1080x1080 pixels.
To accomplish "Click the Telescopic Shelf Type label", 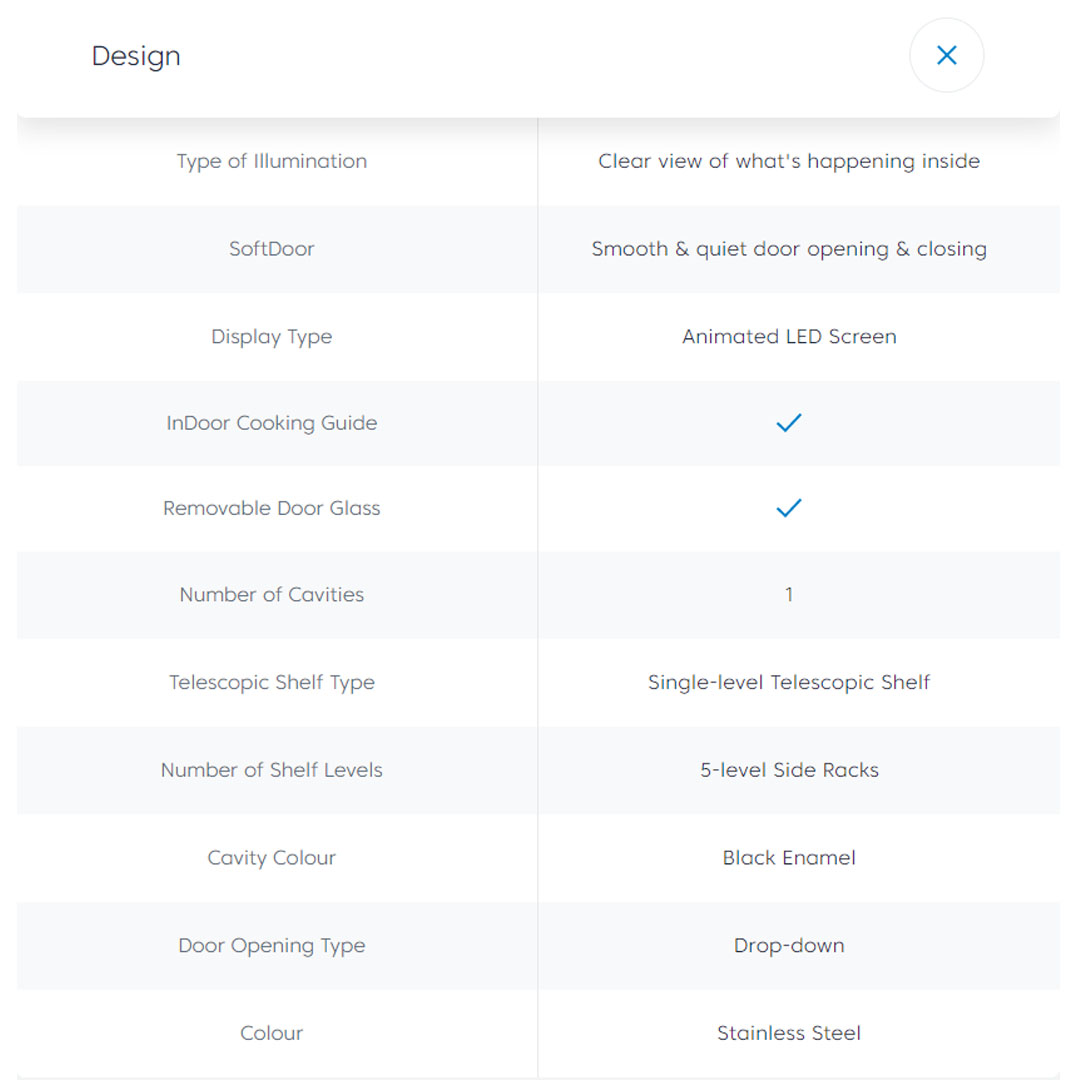I will 272,682.
